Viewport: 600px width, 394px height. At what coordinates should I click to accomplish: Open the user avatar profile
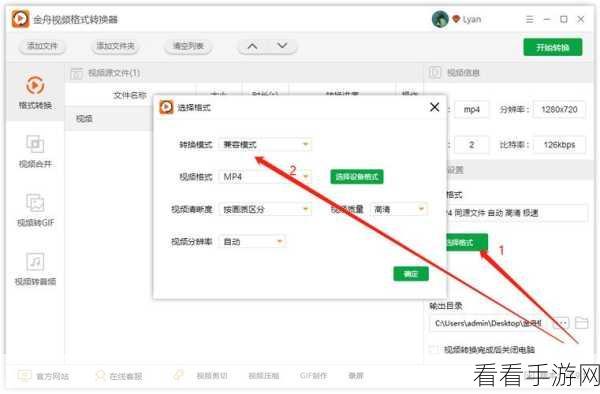point(440,19)
